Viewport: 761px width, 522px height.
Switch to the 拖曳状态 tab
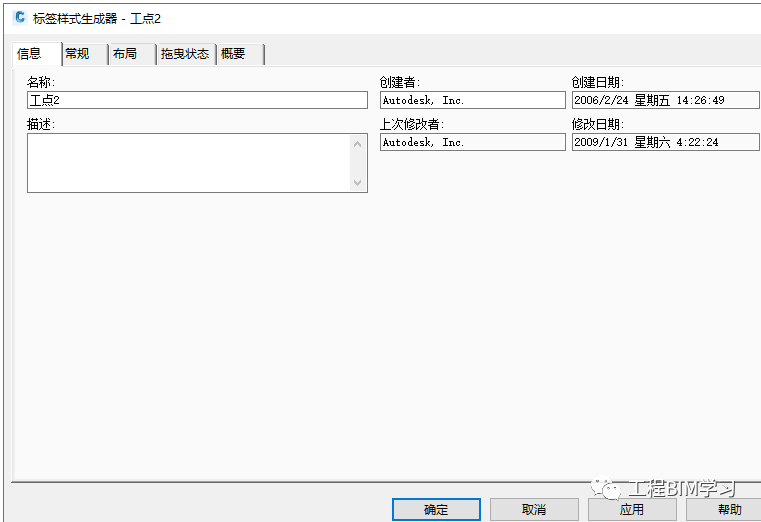(x=187, y=54)
